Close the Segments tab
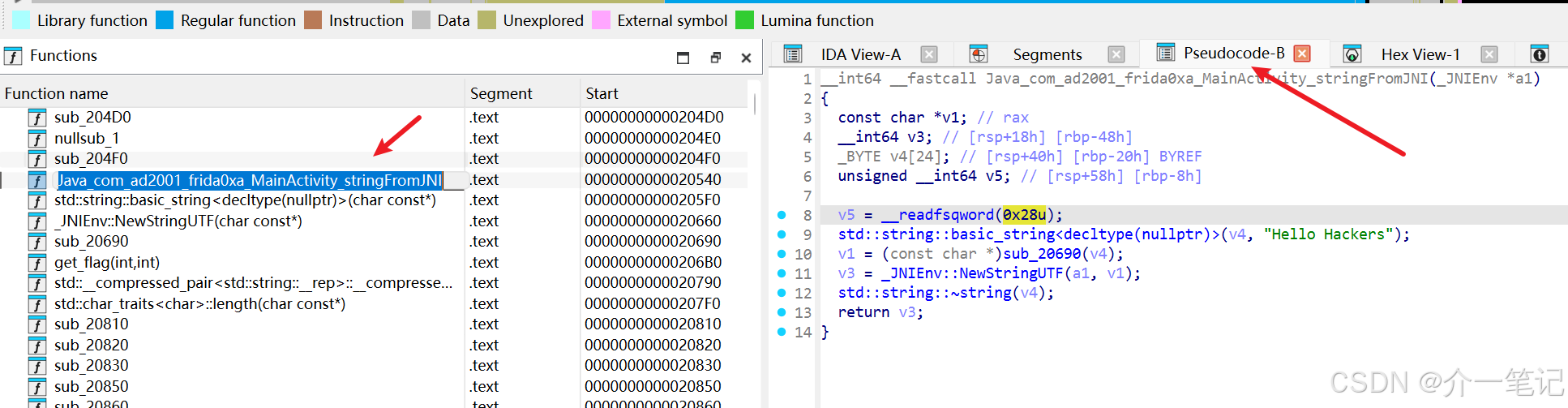The image size is (1568, 408). pos(1116,54)
